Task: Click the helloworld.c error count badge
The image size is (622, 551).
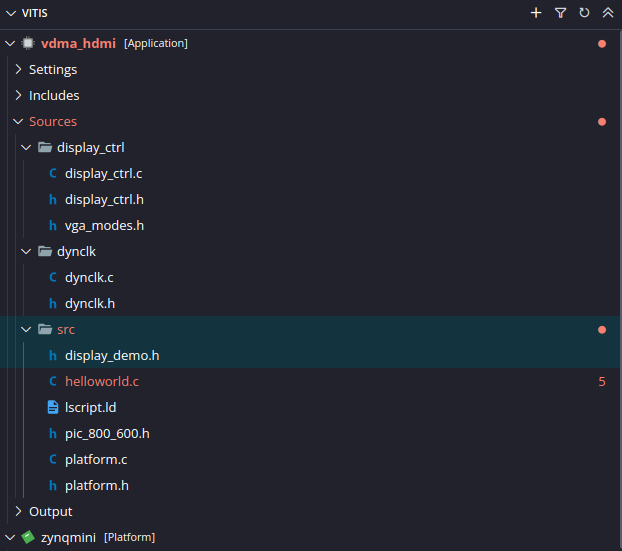Action: click(602, 382)
